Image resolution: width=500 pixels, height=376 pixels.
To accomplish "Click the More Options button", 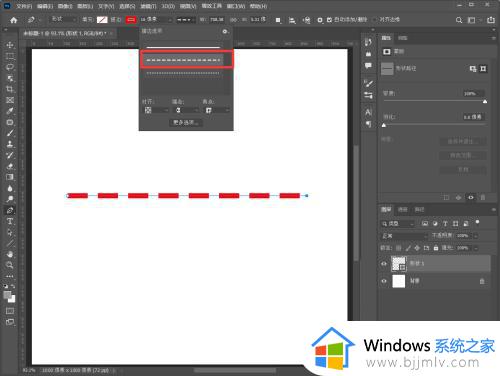I will pos(186,123).
